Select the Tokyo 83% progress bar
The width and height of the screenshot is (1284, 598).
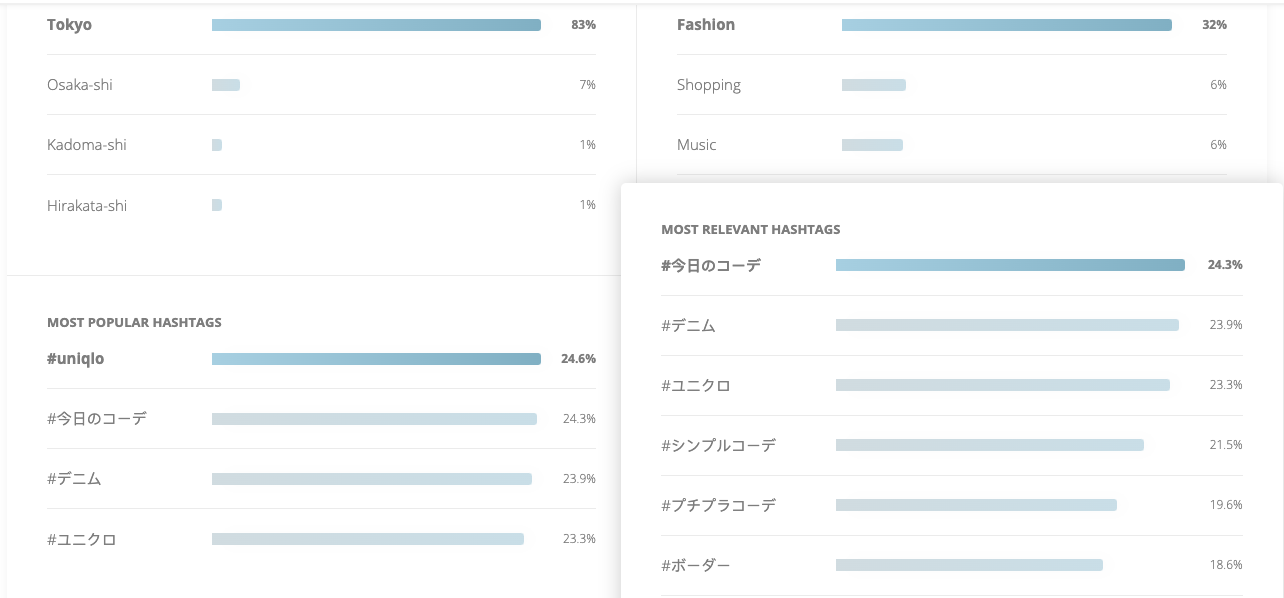(x=376, y=25)
